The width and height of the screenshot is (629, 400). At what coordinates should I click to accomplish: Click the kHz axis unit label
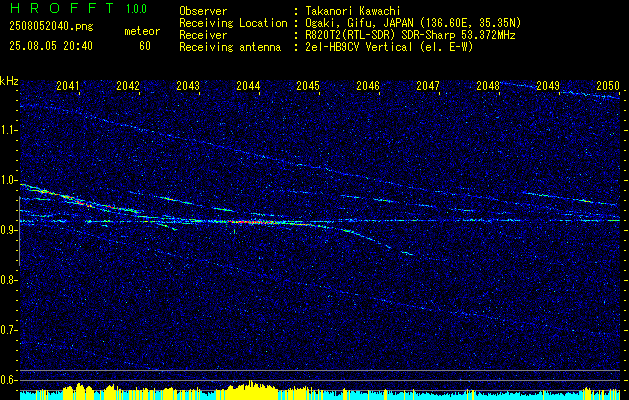9,81
